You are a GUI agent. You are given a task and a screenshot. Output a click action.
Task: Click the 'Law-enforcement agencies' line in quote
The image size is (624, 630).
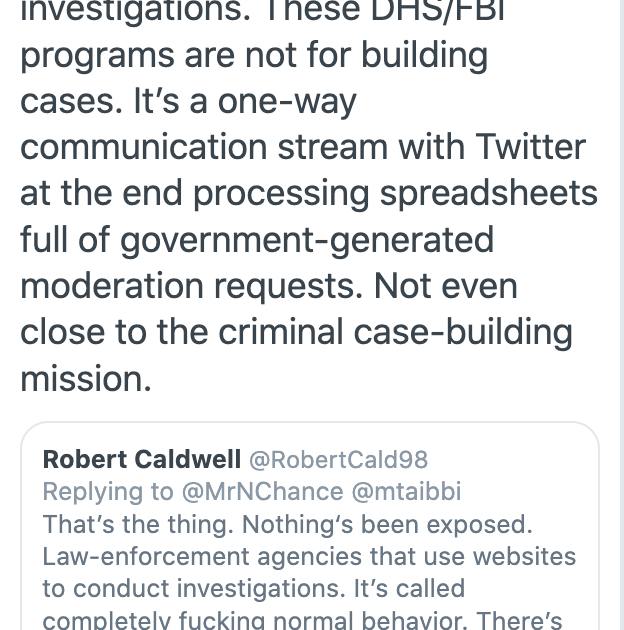pyautogui.click(x=309, y=556)
